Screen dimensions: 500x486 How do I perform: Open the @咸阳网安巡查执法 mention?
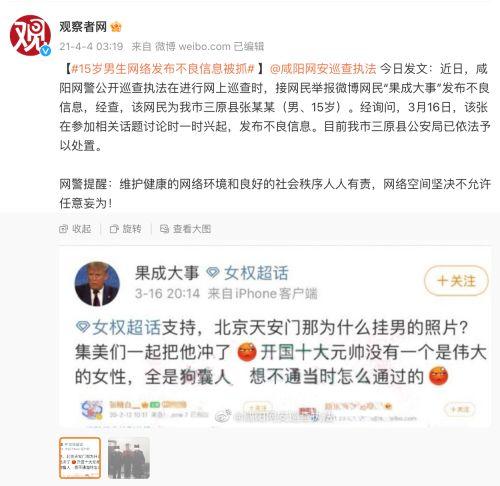323,69
